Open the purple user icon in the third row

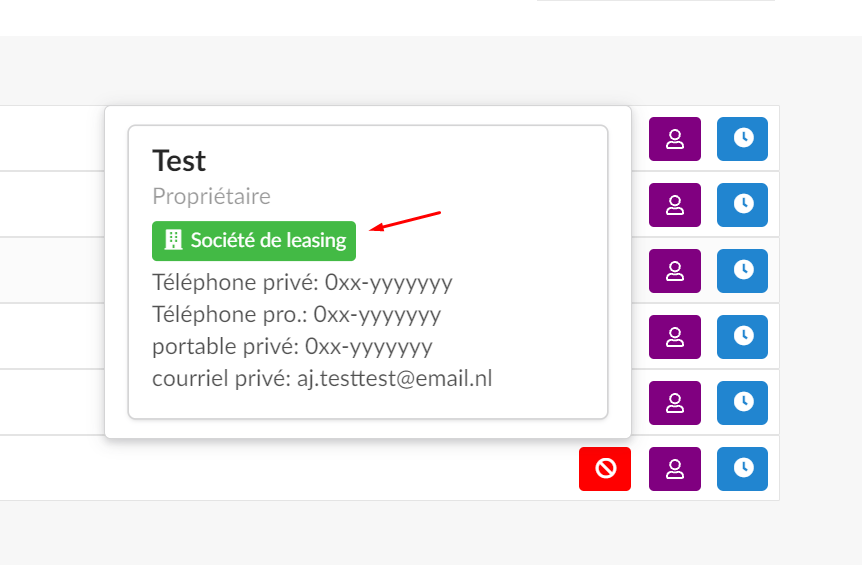point(675,271)
